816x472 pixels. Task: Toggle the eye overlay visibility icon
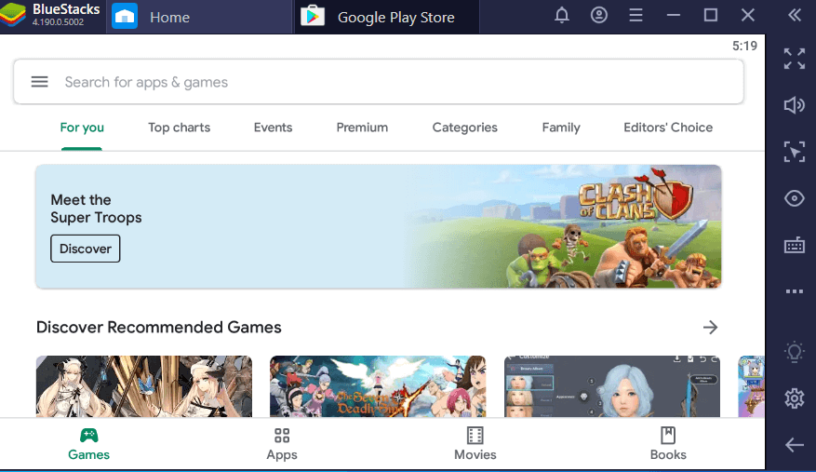pos(794,198)
